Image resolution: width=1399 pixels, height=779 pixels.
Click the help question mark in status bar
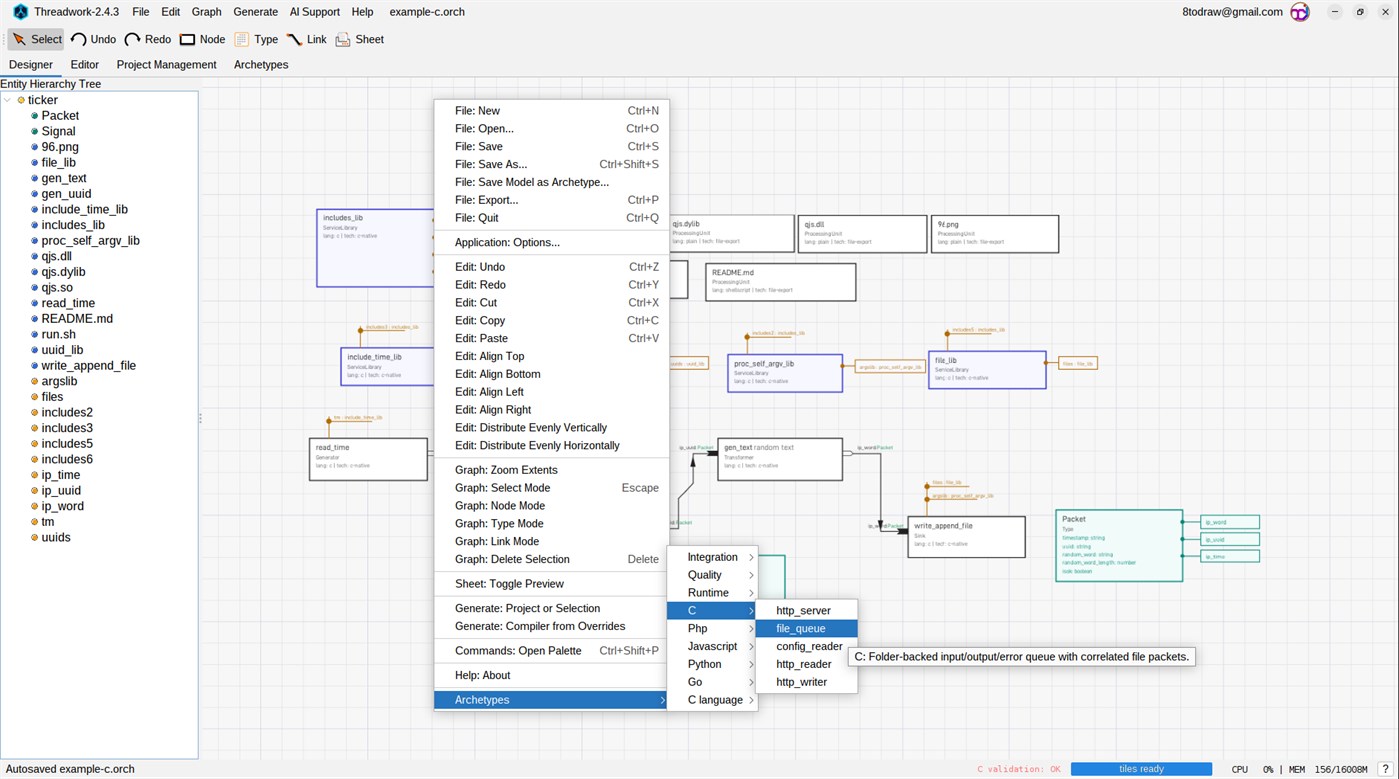(x=1385, y=769)
